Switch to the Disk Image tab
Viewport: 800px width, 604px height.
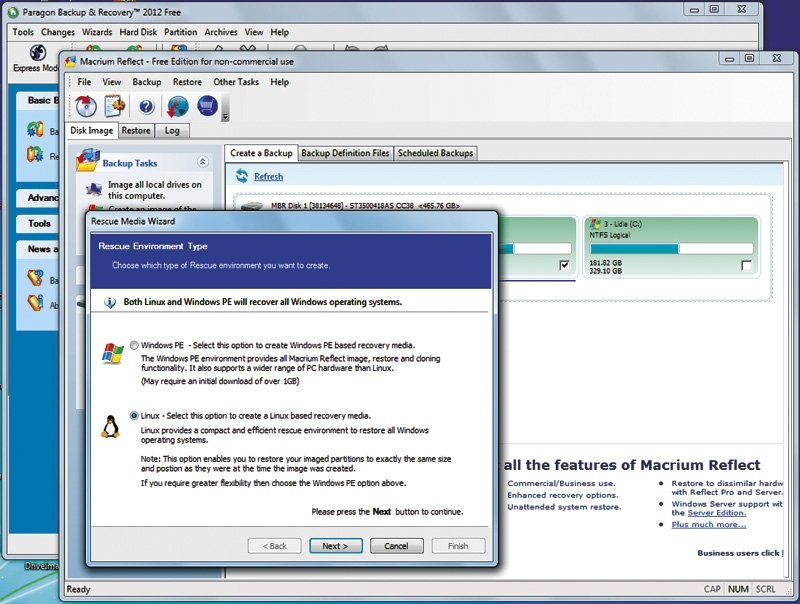[x=92, y=131]
